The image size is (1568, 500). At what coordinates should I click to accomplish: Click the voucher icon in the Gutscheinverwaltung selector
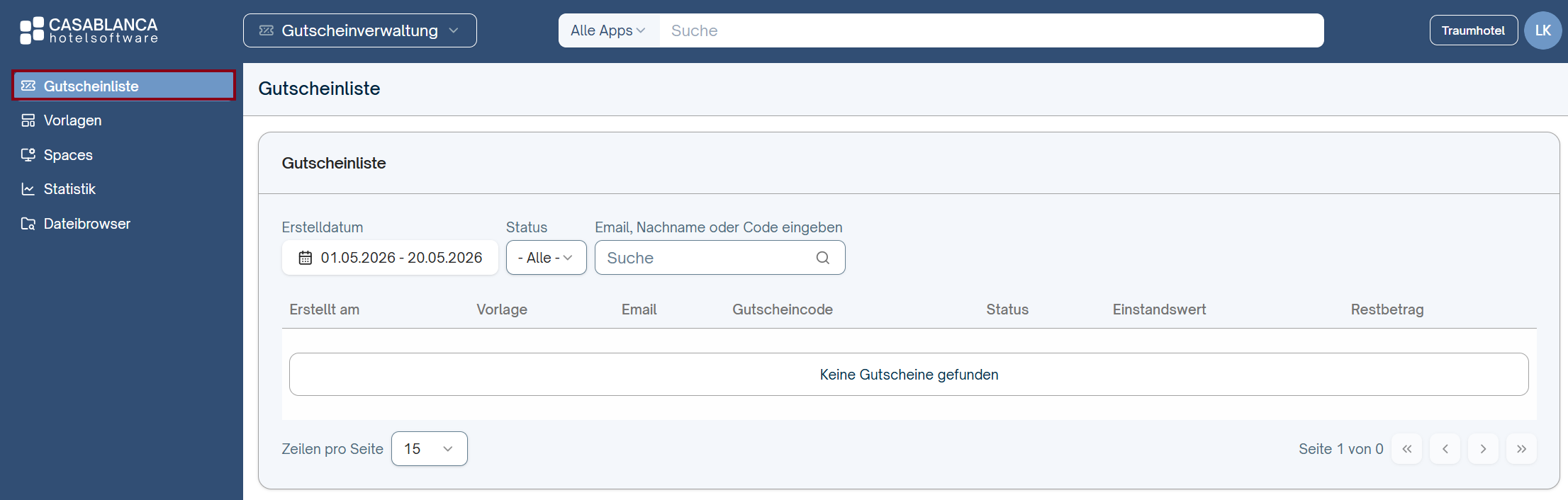pos(267,30)
